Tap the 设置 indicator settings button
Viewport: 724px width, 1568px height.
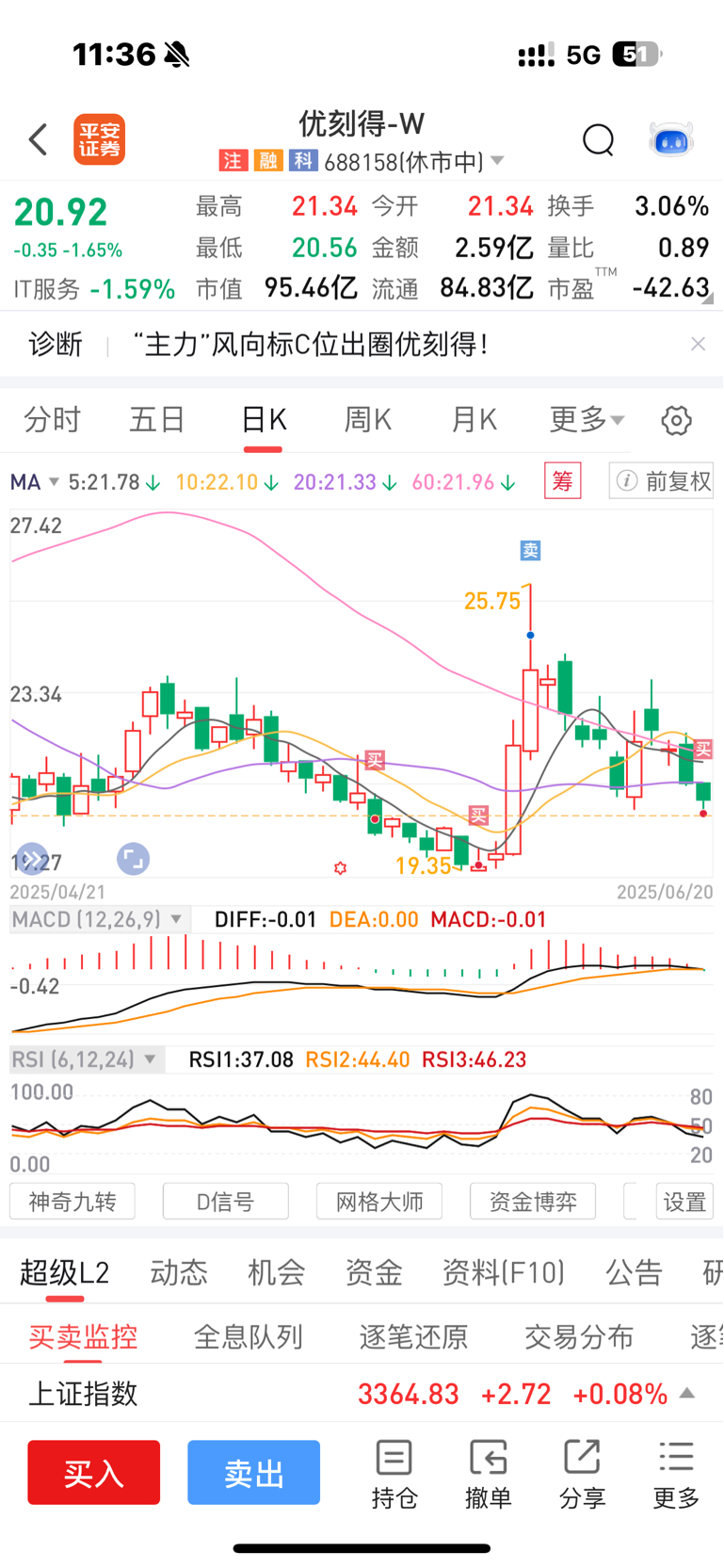click(684, 1202)
